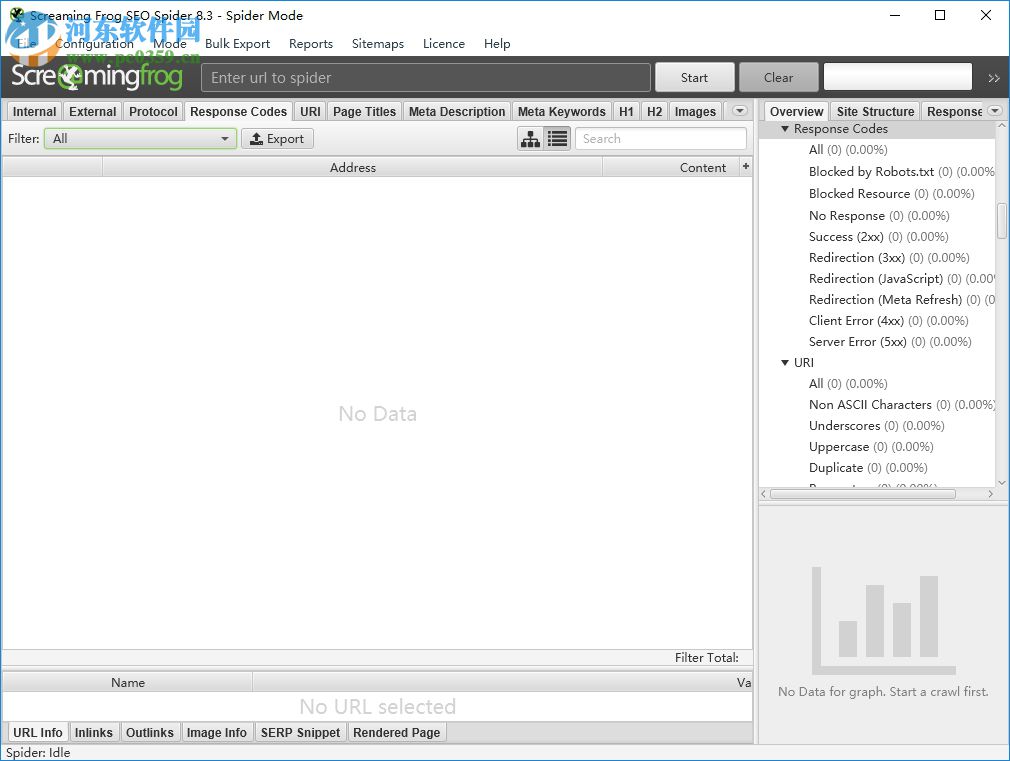Open the Meta Description tab

click(x=457, y=111)
